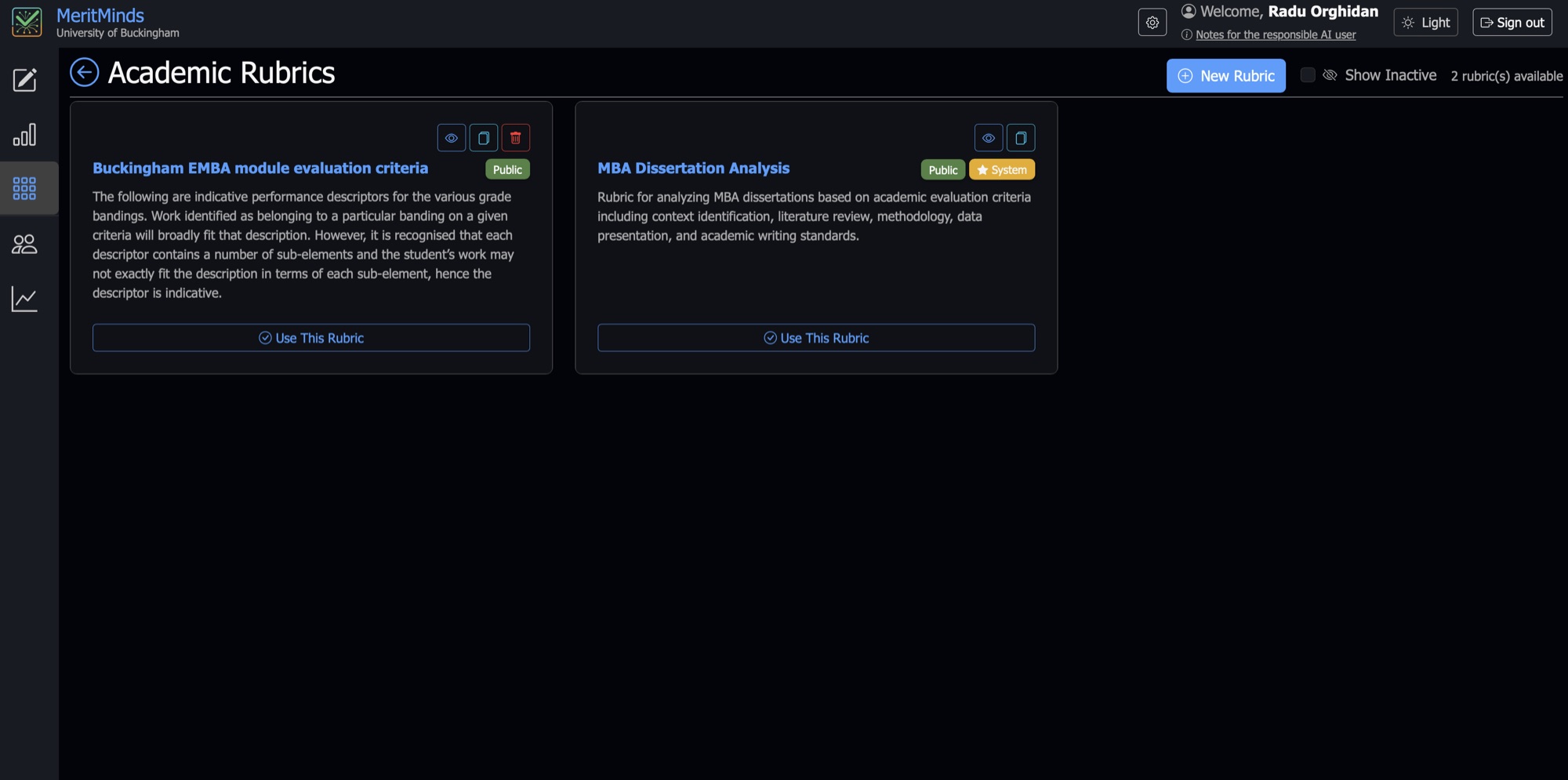Use This Rubric for MBA Dissertation Analysis

pos(816,338)
